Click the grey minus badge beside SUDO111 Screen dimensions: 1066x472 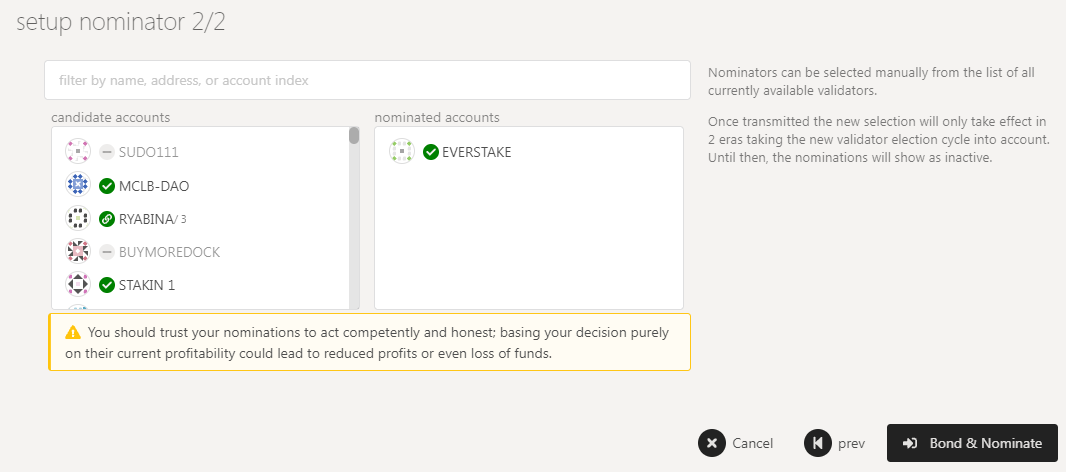click(107, 152)
